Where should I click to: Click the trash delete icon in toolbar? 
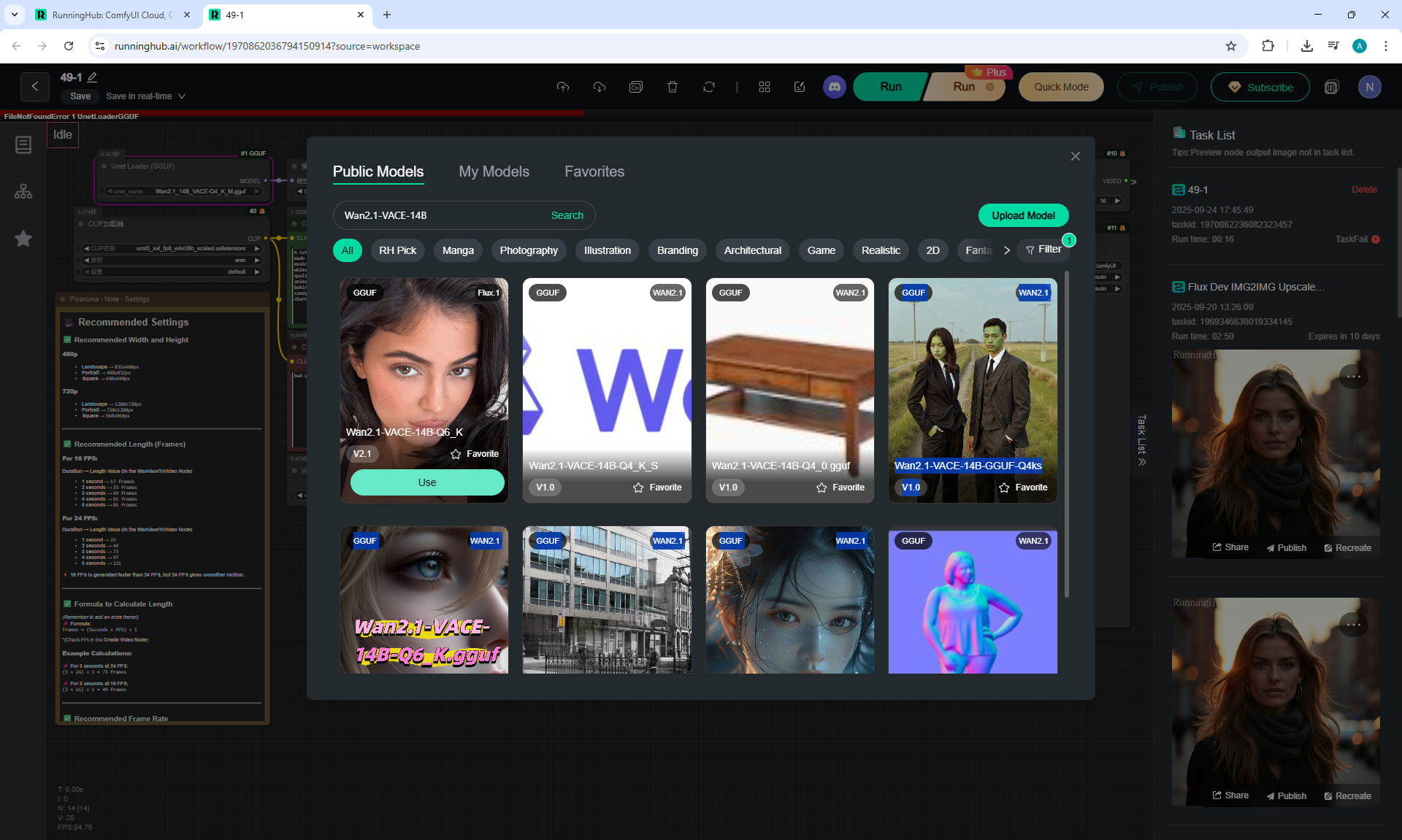pos(672,87)
